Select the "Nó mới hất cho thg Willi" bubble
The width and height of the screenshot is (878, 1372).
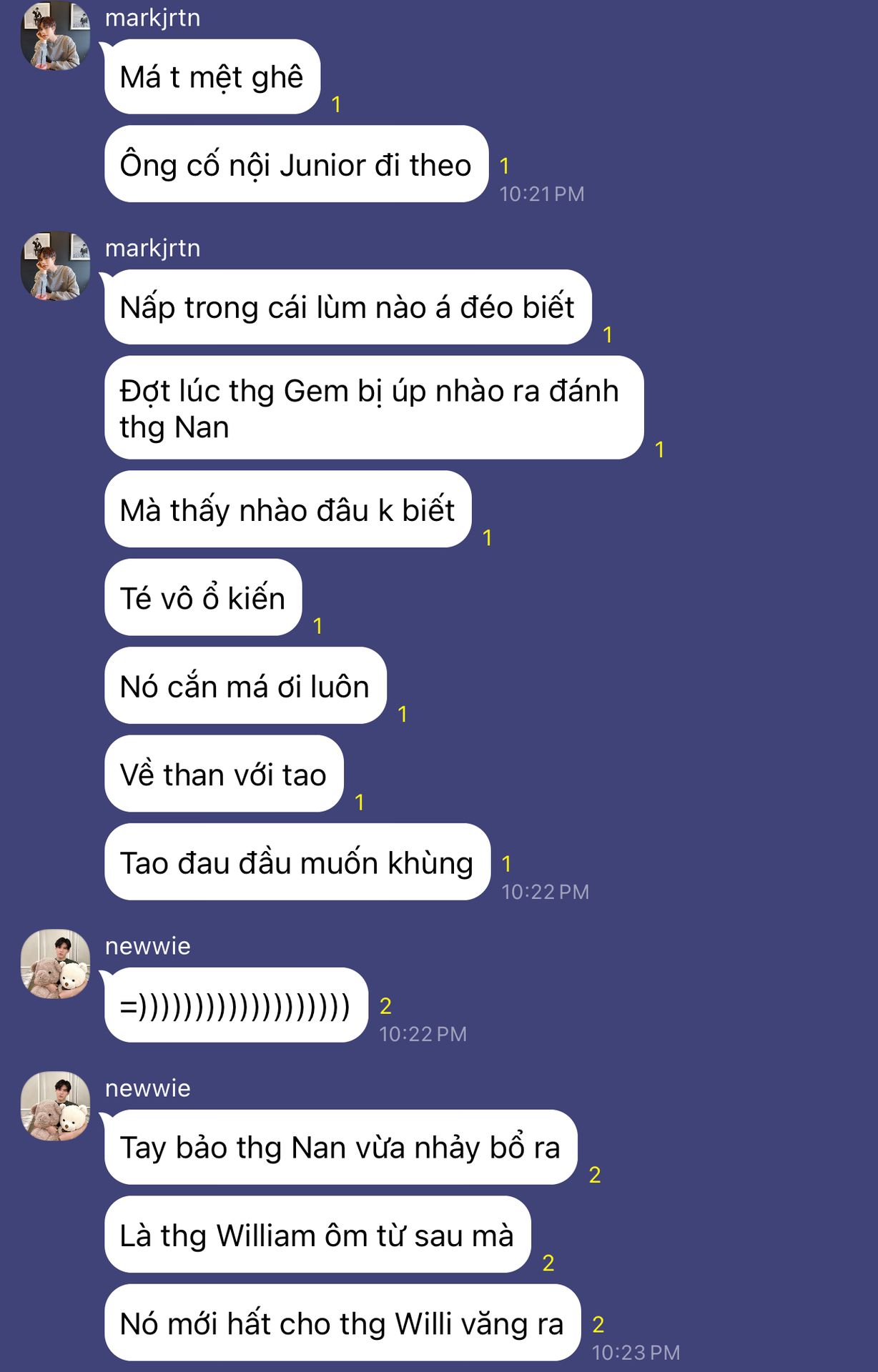pos(342,1323)
